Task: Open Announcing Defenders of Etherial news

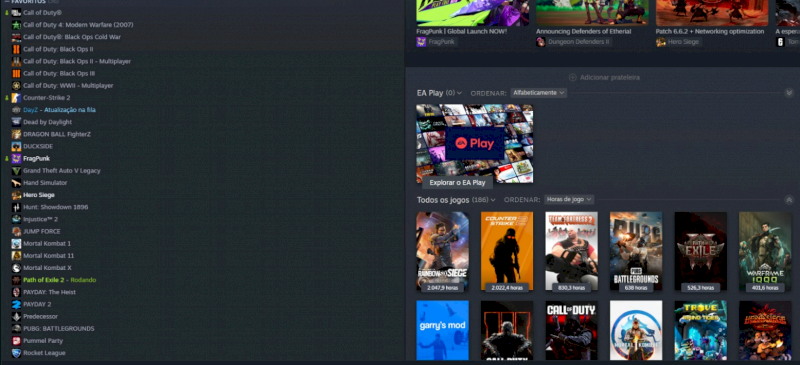Action: (x=583, y=32)
